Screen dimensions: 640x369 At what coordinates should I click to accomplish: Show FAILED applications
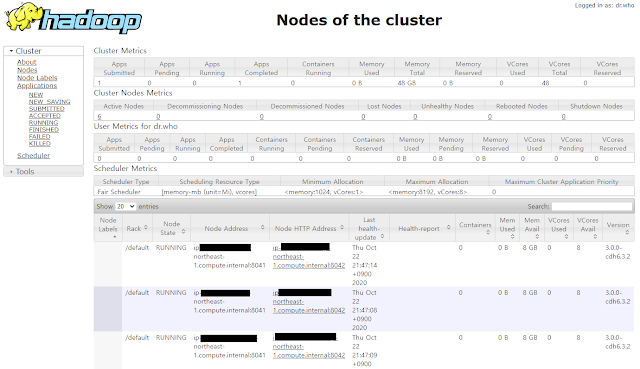tap(40, 136)
